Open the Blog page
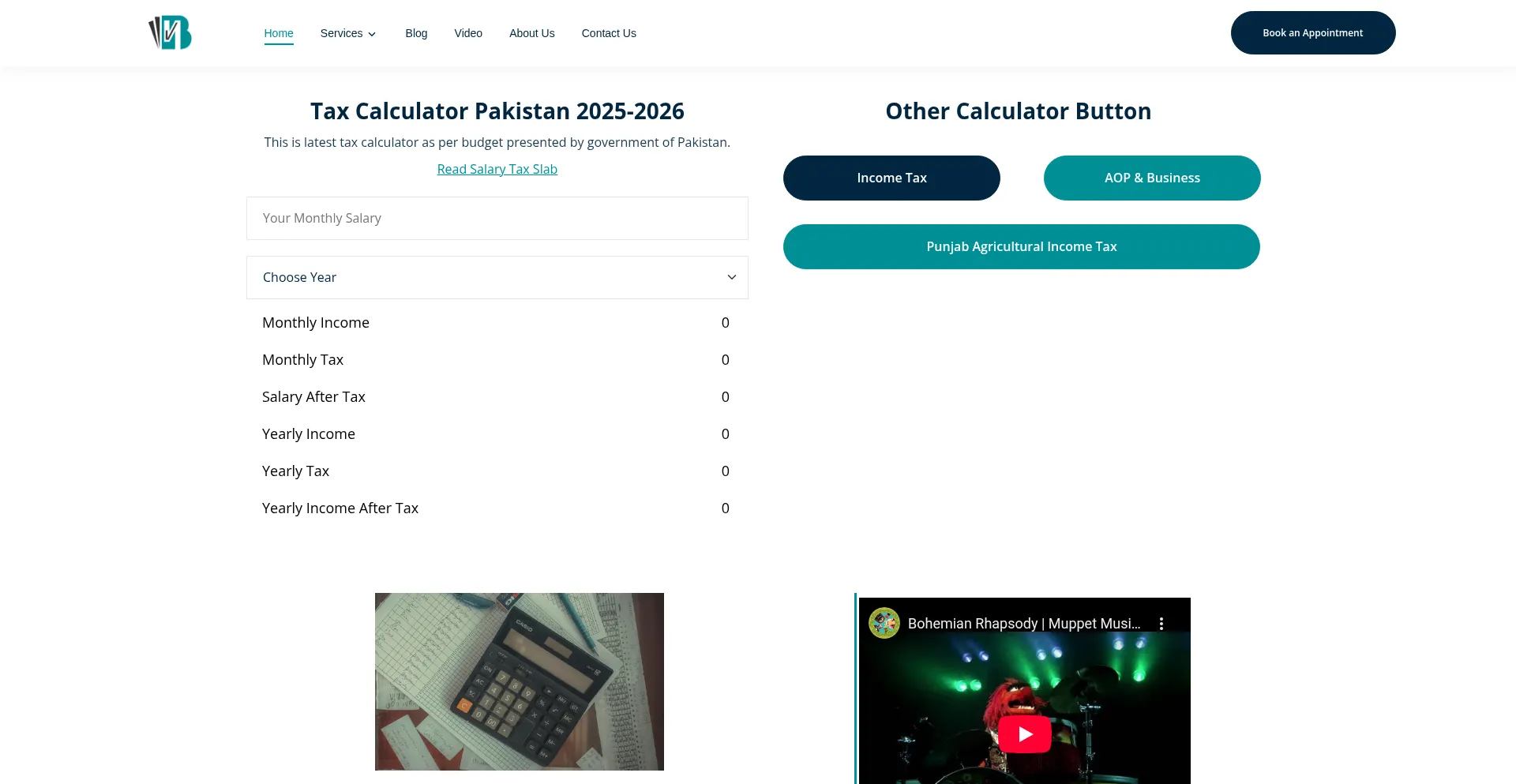The height and width of the screenshot is (784, 1516). click(416, 33)
